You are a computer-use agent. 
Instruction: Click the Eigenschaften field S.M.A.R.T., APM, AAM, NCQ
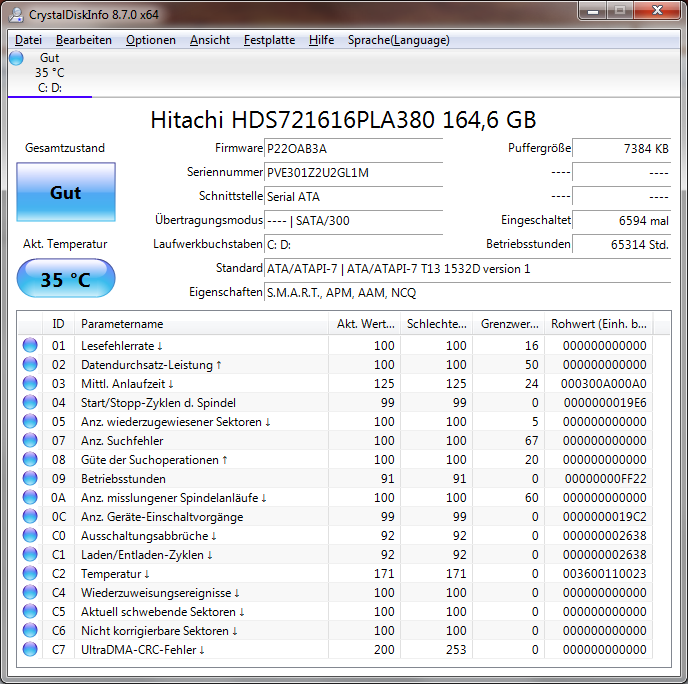point(467,292)
